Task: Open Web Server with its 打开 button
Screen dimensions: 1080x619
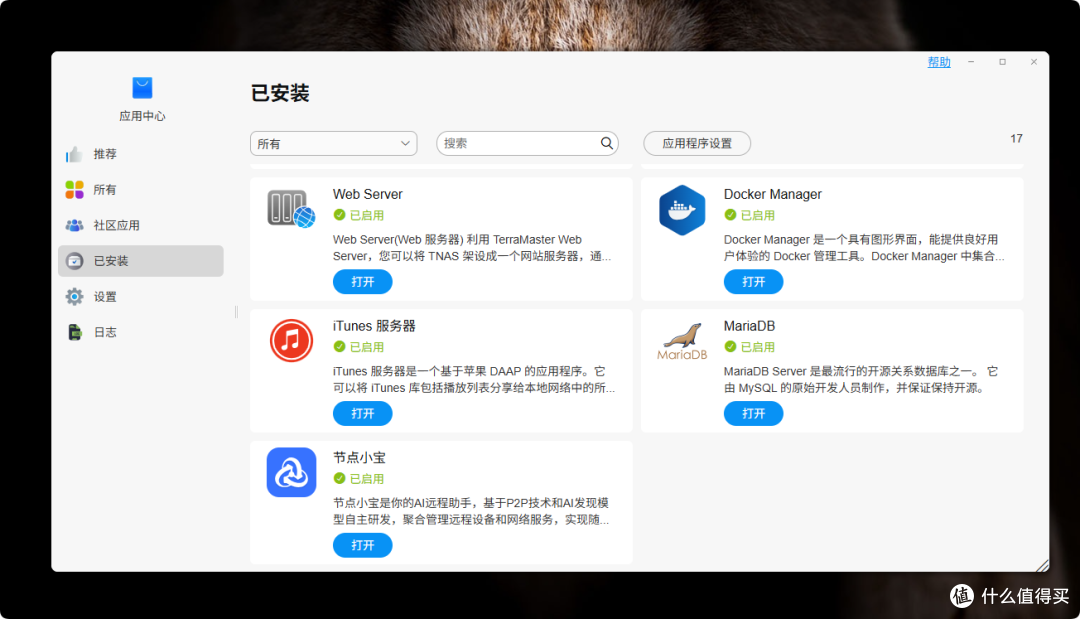Action: [362, 282]
